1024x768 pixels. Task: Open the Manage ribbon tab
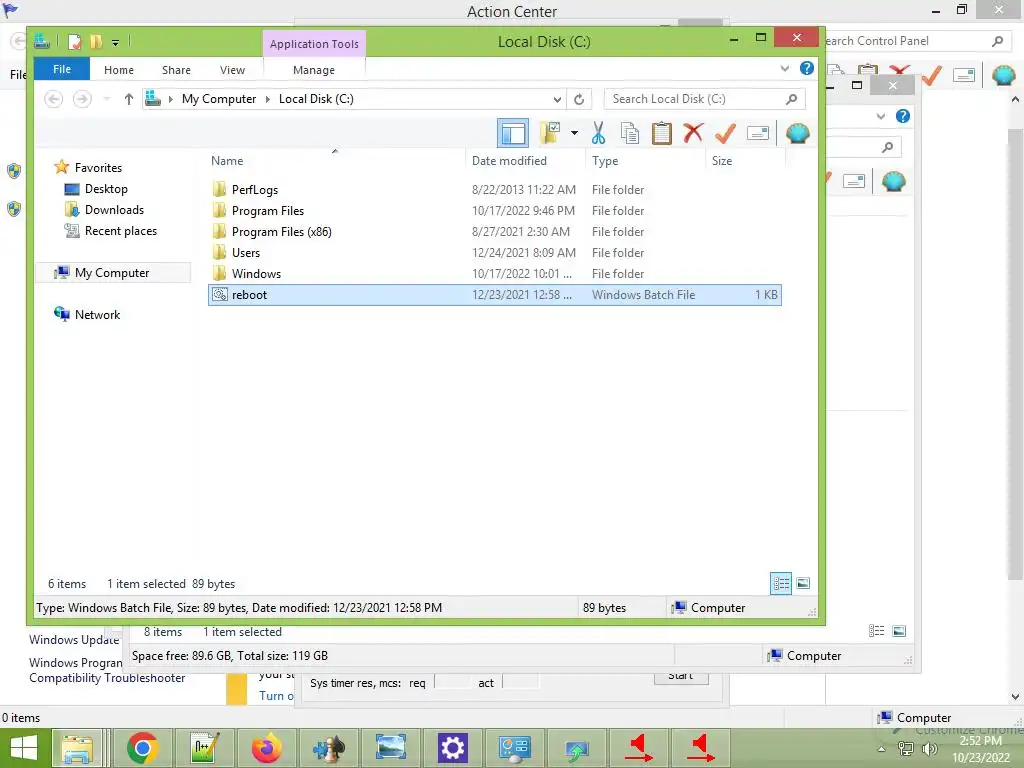click(x=314, y=70)
